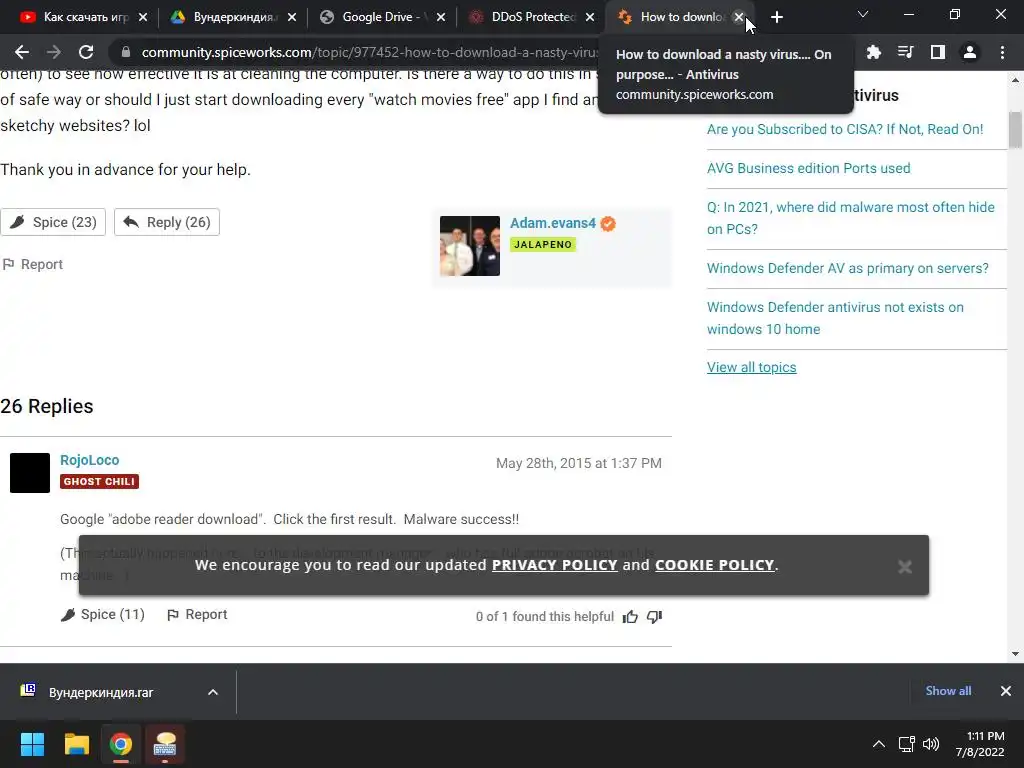Close the Вундеркиндия tab
Screen dimensions: 1024x768
coord(292,17)
